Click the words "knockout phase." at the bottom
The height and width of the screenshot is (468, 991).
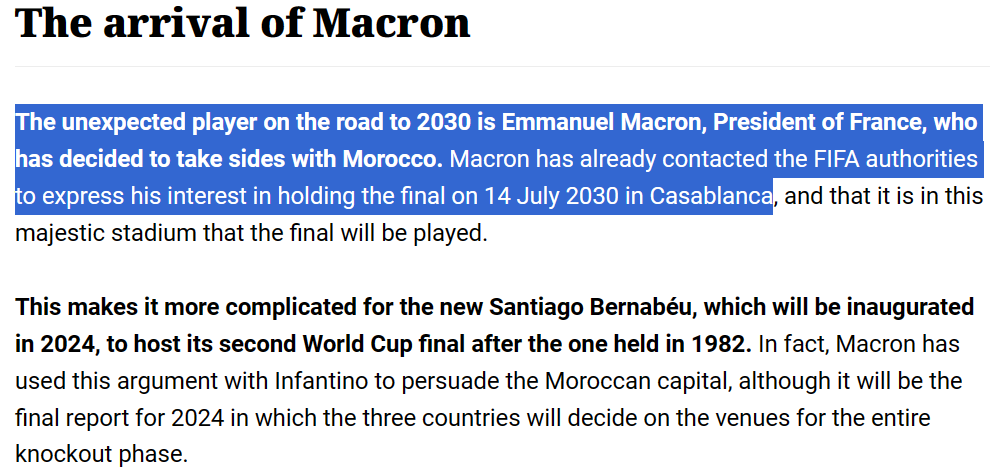coord(102,455)
